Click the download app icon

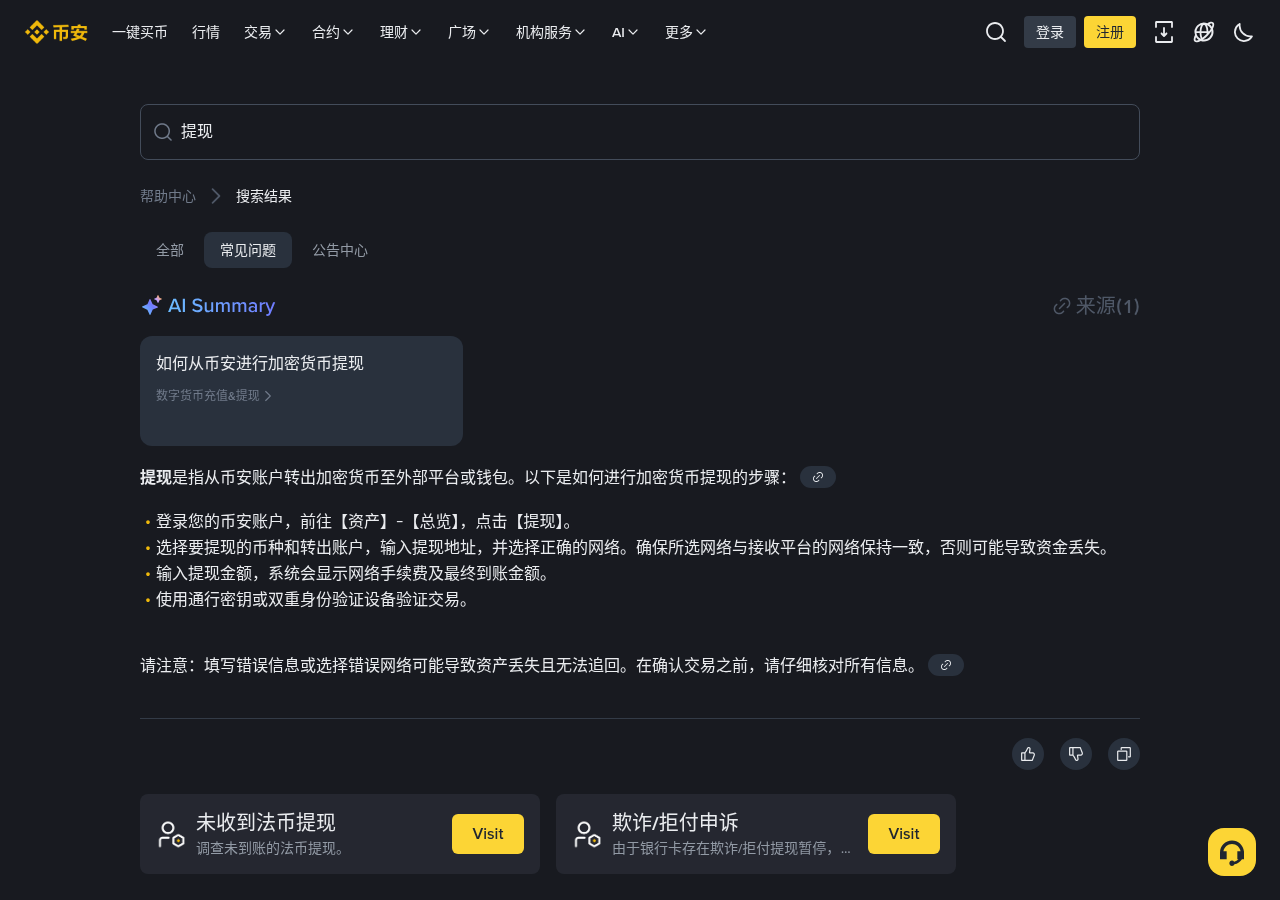[1164, 32]
